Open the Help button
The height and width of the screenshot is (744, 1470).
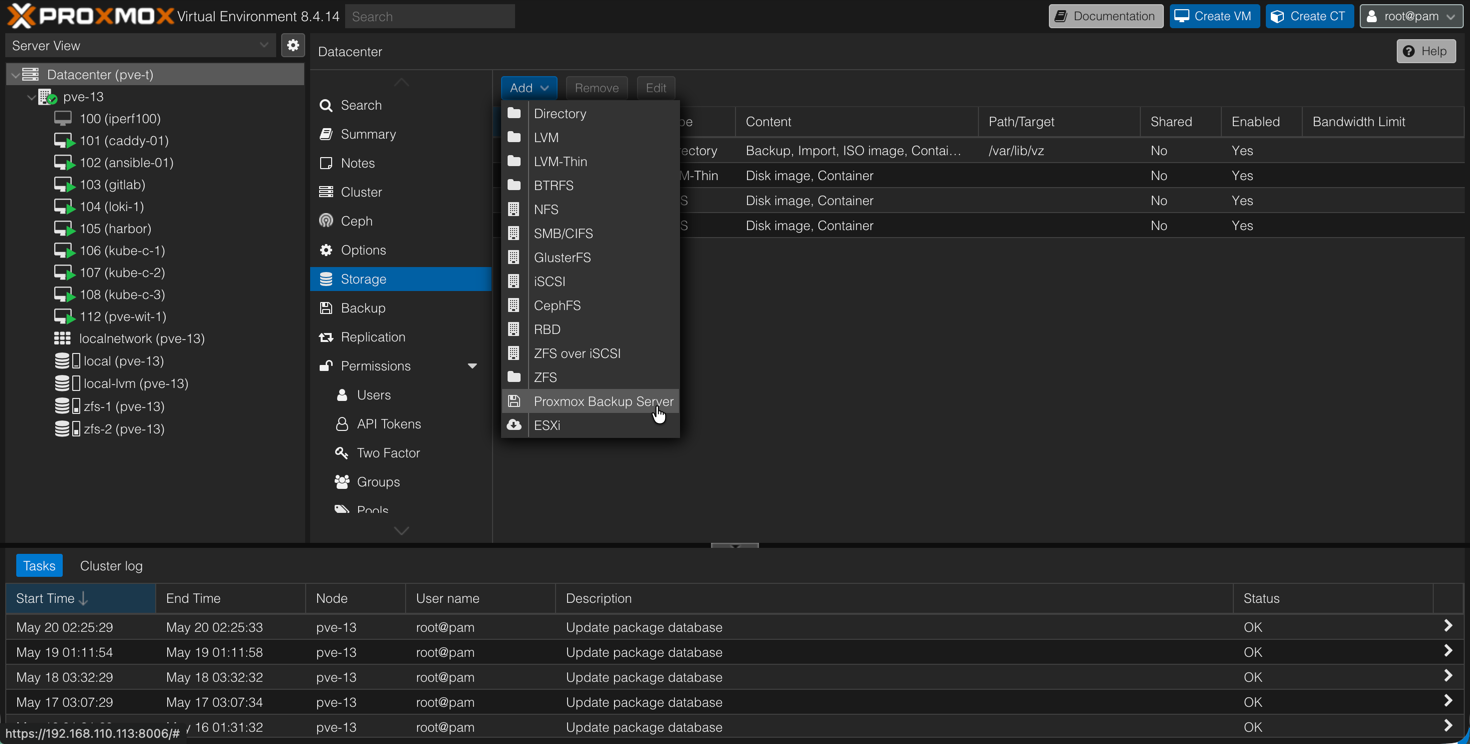[1426, 51]
